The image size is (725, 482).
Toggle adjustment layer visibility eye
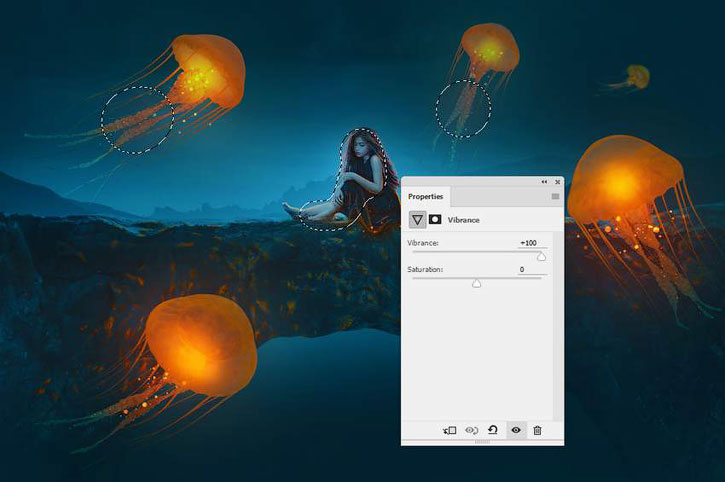click(516, 430)
